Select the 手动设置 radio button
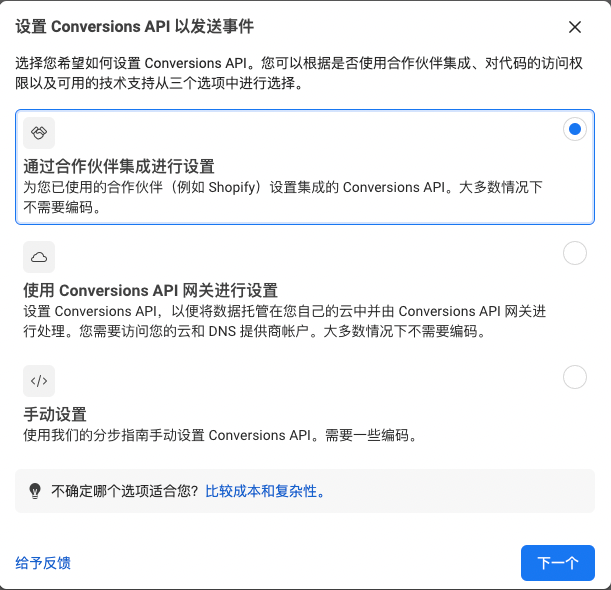Image resolution: width=611 pixels, height=590 pixels. pyautogui.click(x=575, y=377)
